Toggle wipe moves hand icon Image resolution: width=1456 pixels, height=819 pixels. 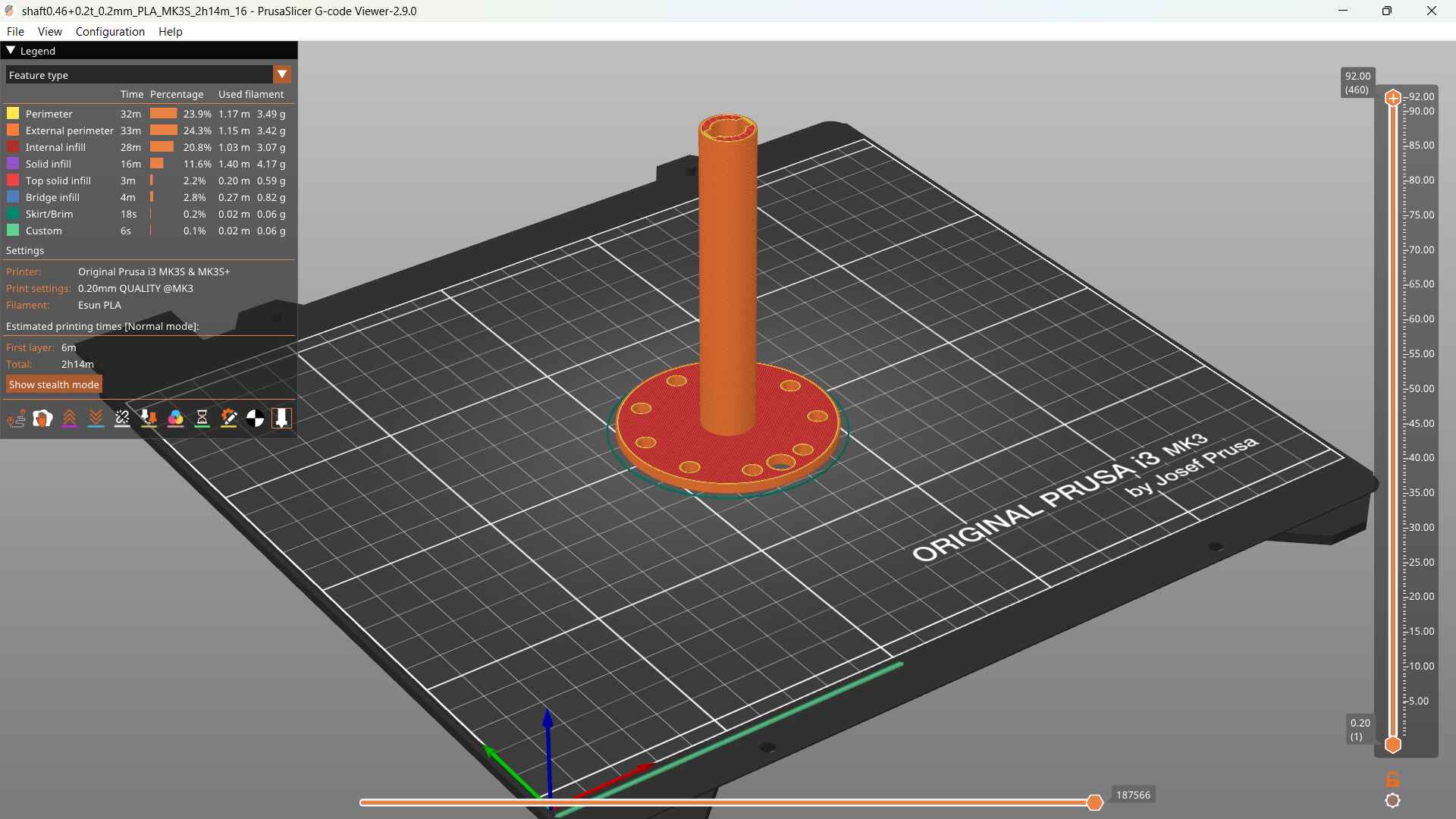click(x=42, y=418)
